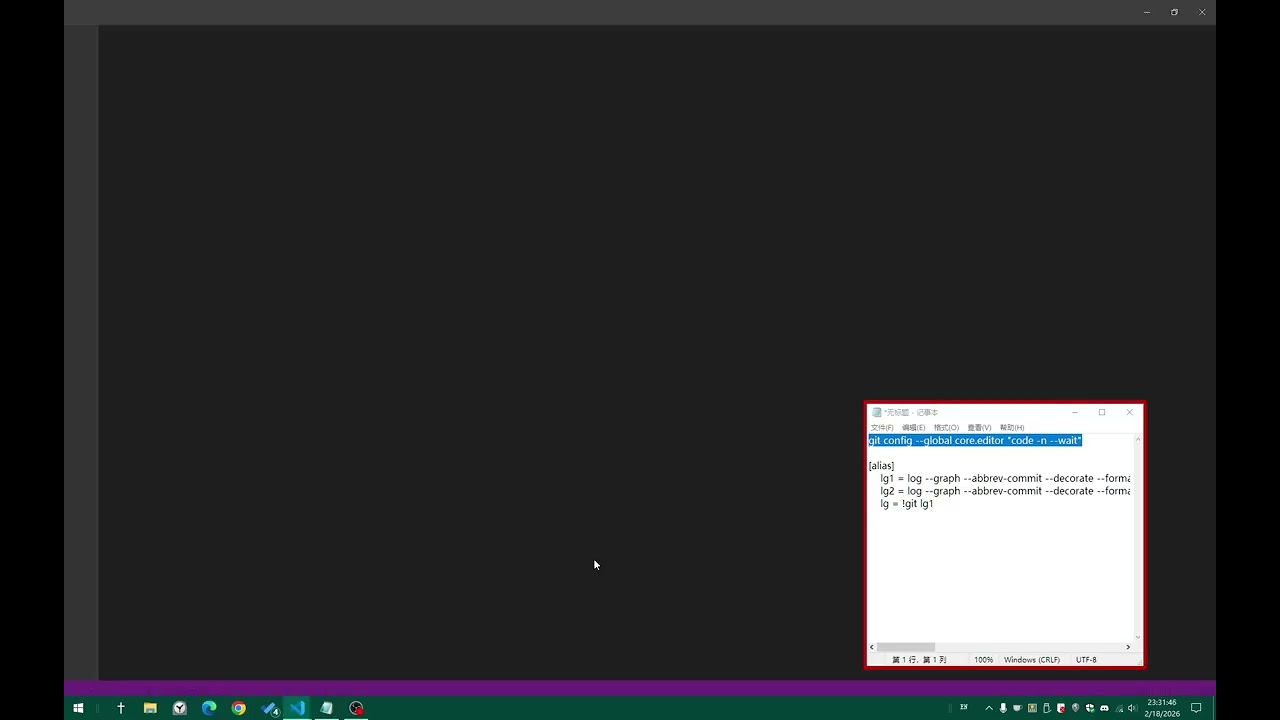
Task: Restore down the main dark window
Action: pos(1174,12)
